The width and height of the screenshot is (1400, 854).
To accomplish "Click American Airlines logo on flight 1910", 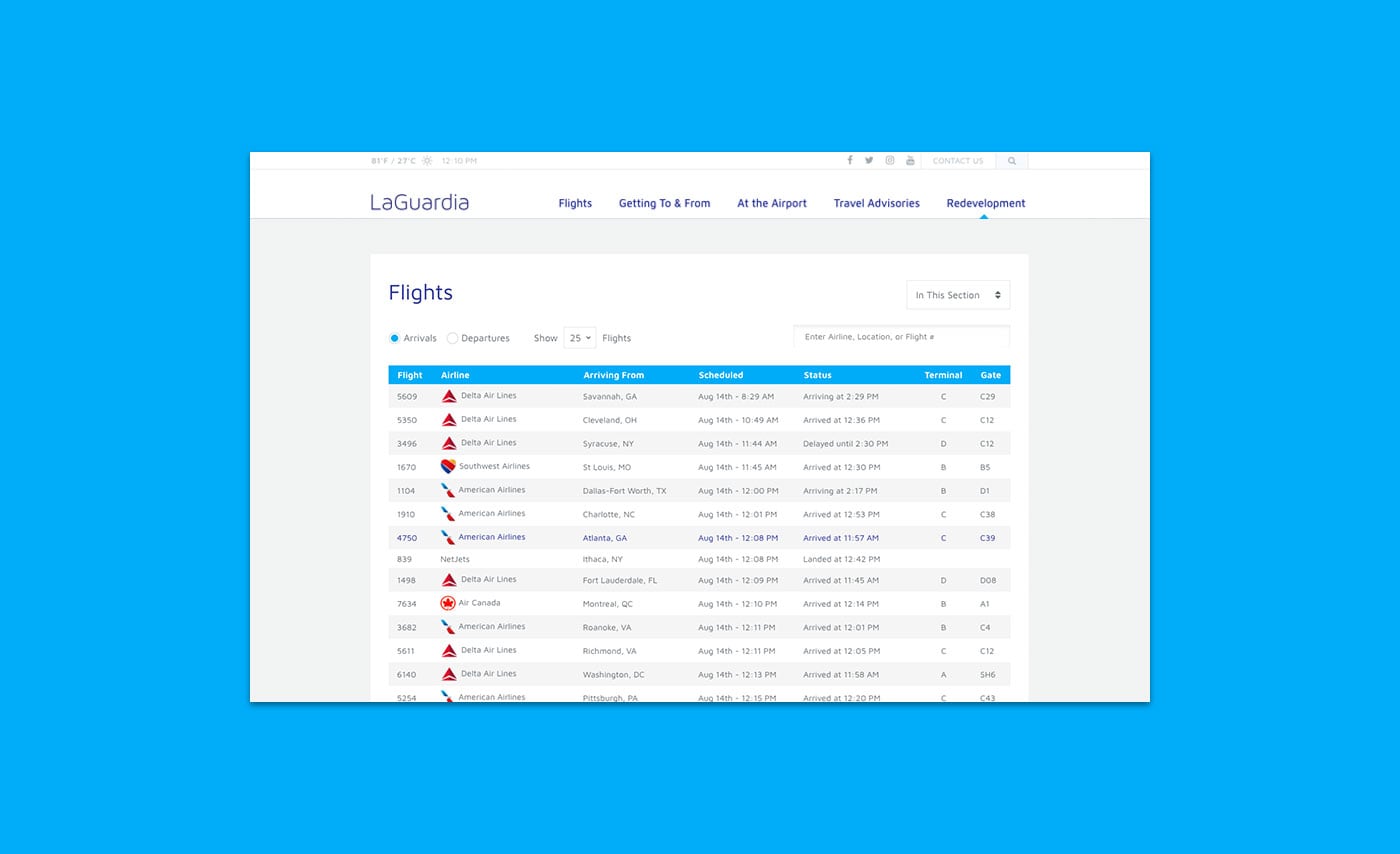I will 448,514.
